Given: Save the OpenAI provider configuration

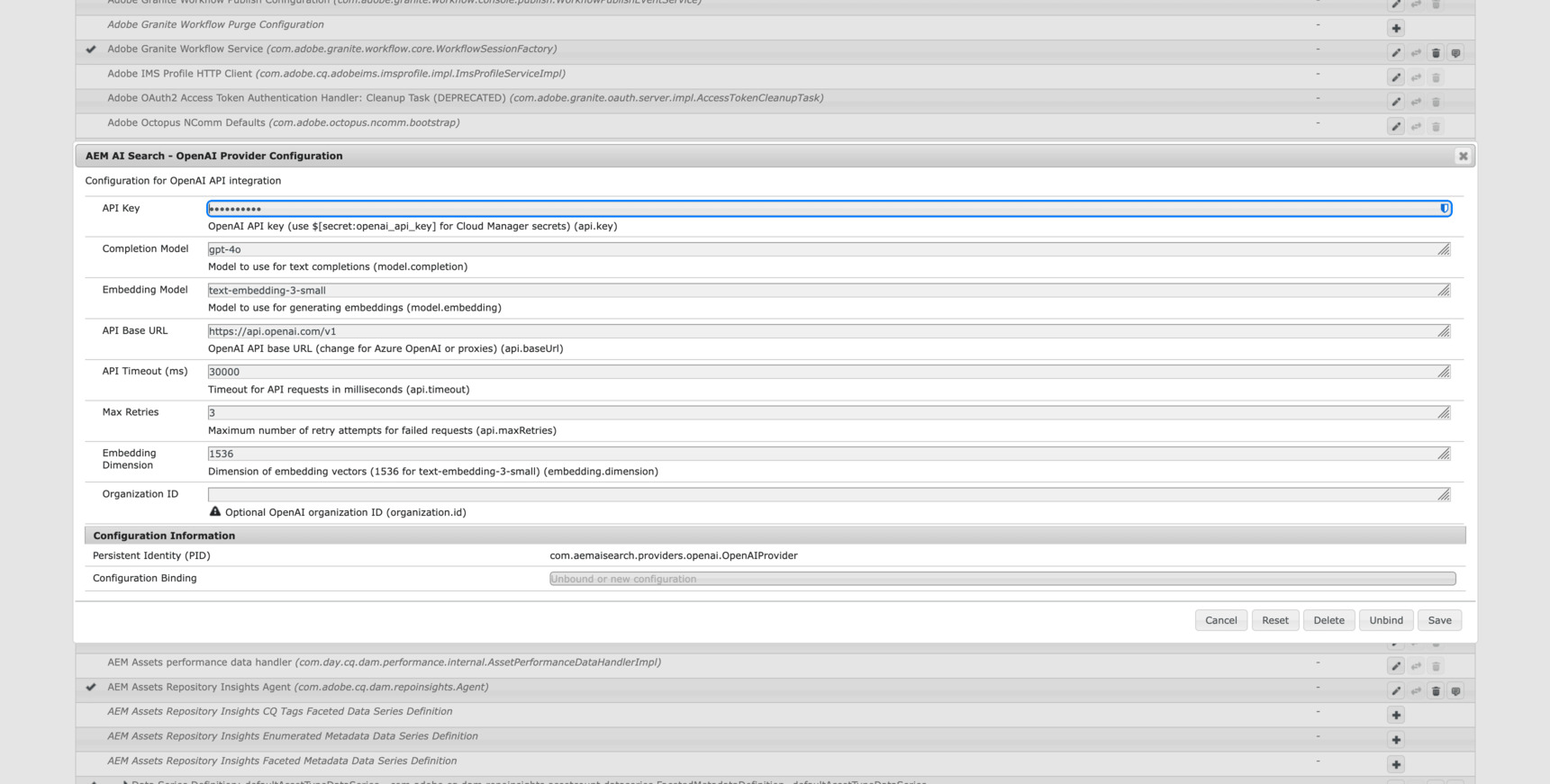Looking at the screenshot, I should pyautogui.click(x=1439, y=620).
